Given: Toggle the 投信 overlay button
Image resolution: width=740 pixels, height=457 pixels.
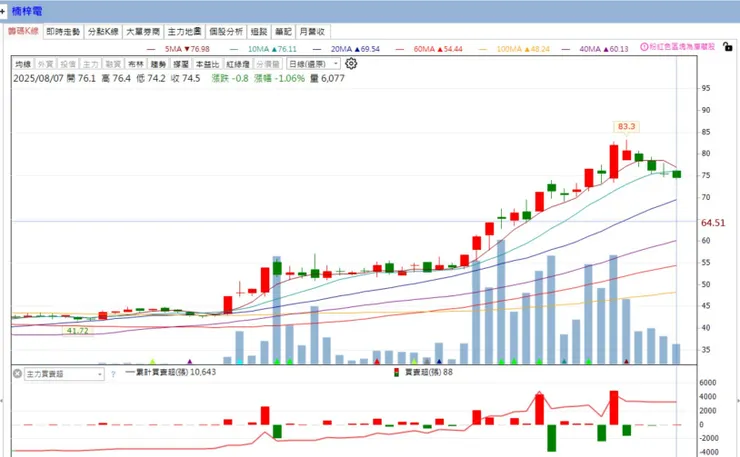Looking at the screenshot, I should click(68, 64).
